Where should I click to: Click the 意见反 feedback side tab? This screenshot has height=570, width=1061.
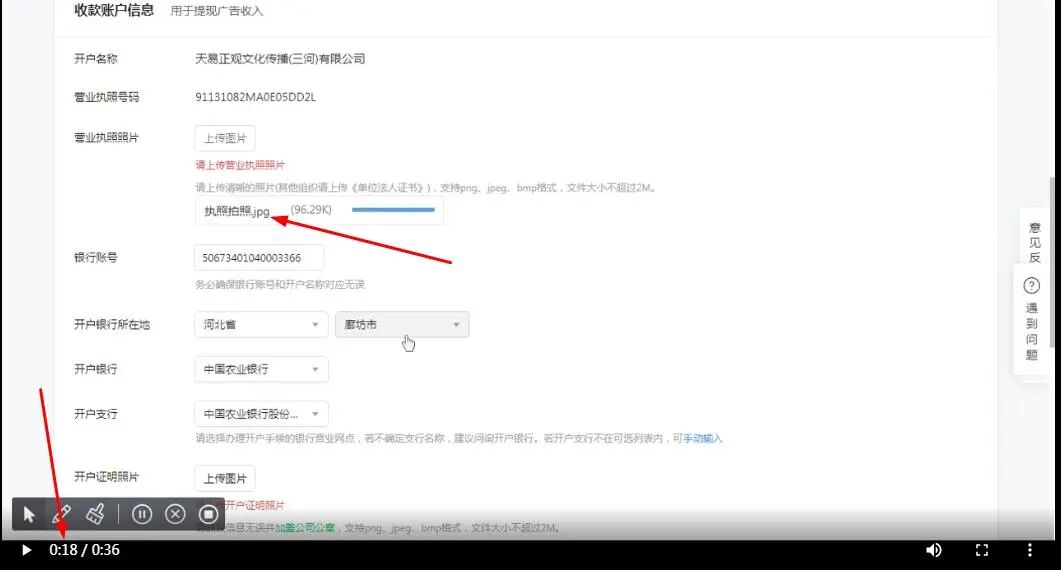click(1034, 242)
